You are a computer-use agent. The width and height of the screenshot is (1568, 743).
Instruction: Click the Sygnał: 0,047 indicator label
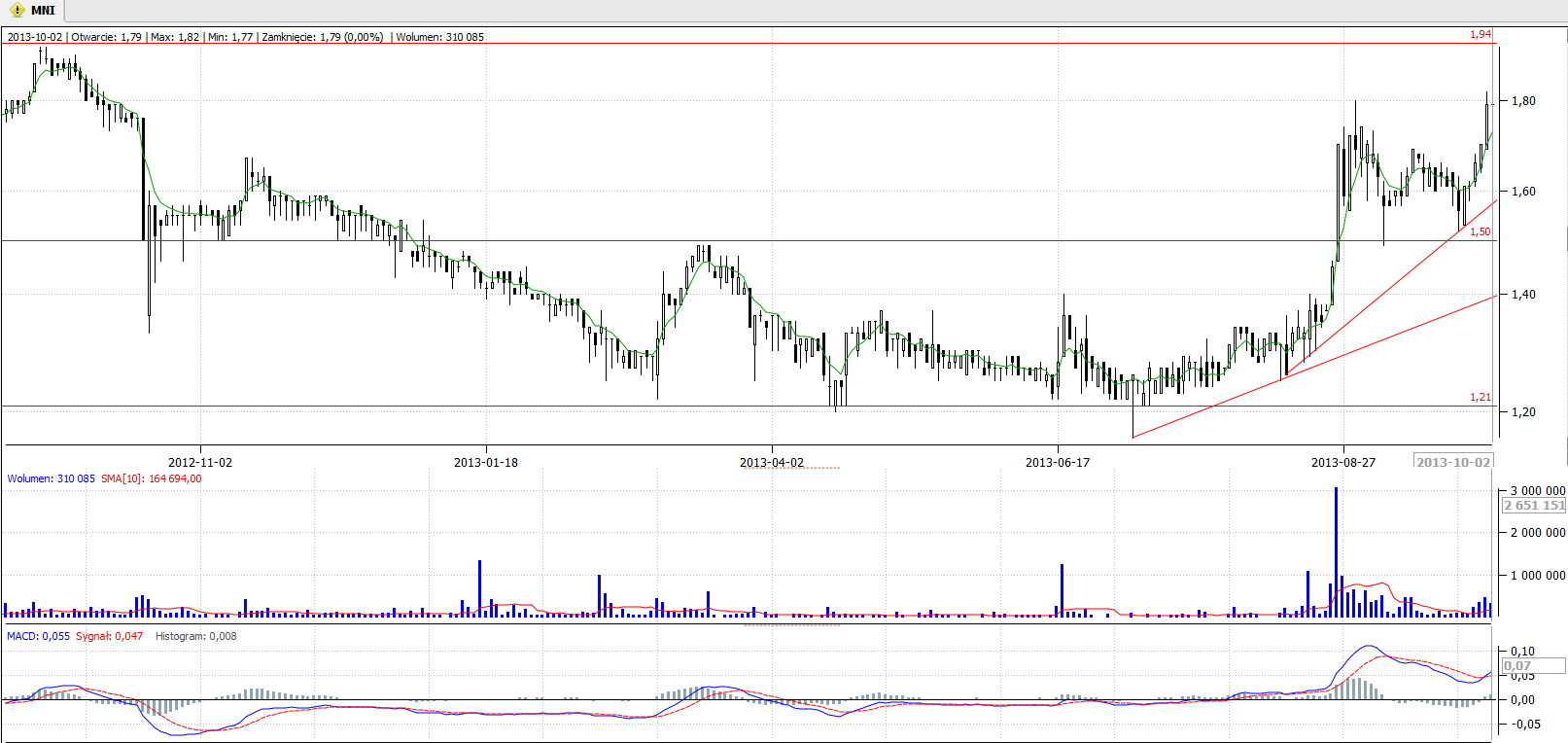tap(110, 636)
